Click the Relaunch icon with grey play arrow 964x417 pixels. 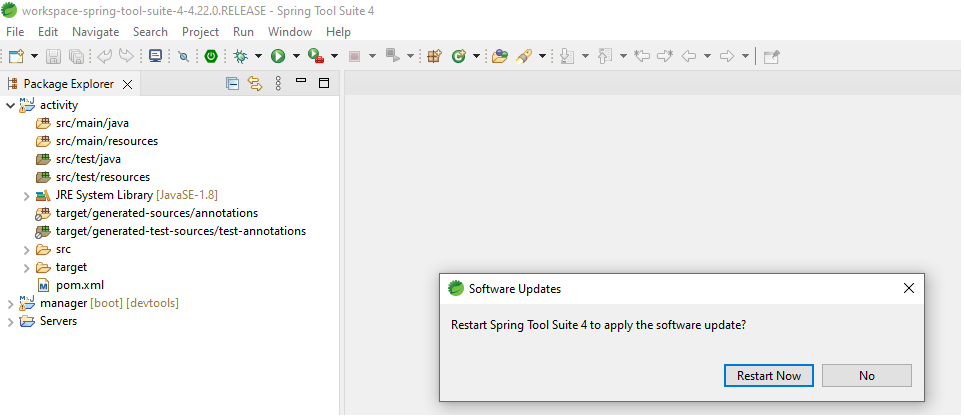point(393,56)
